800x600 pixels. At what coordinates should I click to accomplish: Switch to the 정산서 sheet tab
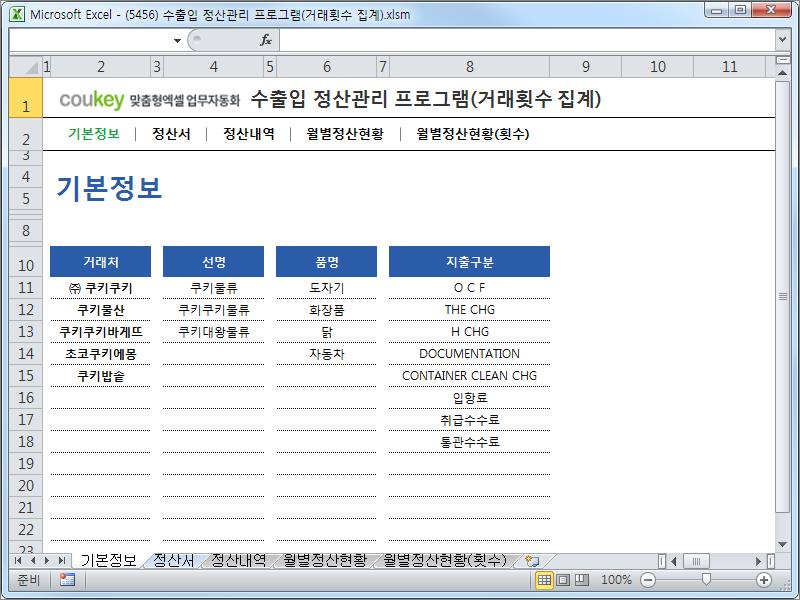173,561
